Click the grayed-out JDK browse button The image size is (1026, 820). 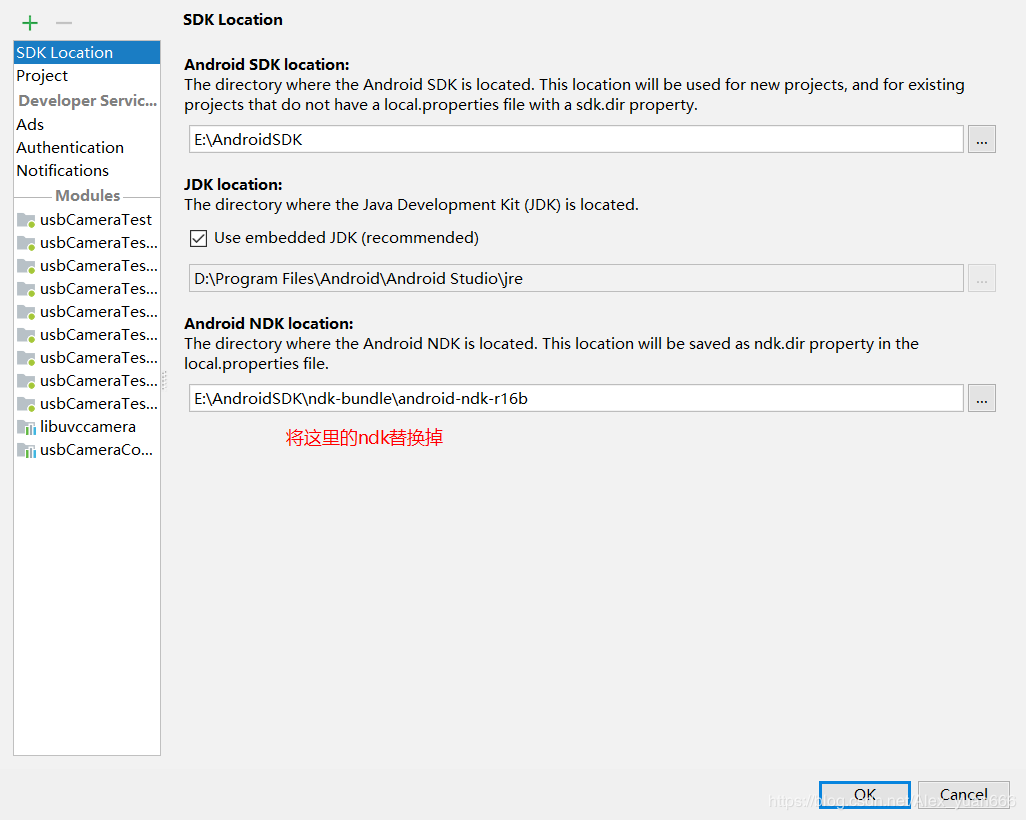click(981, 278)
